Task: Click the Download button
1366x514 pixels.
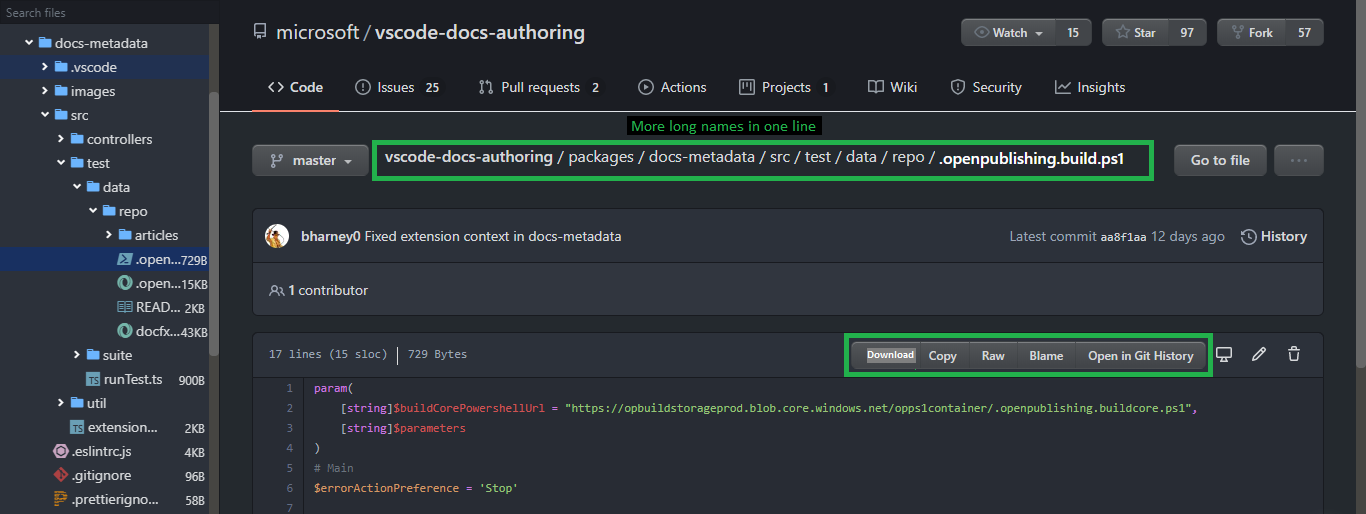Action: (890, 355)
